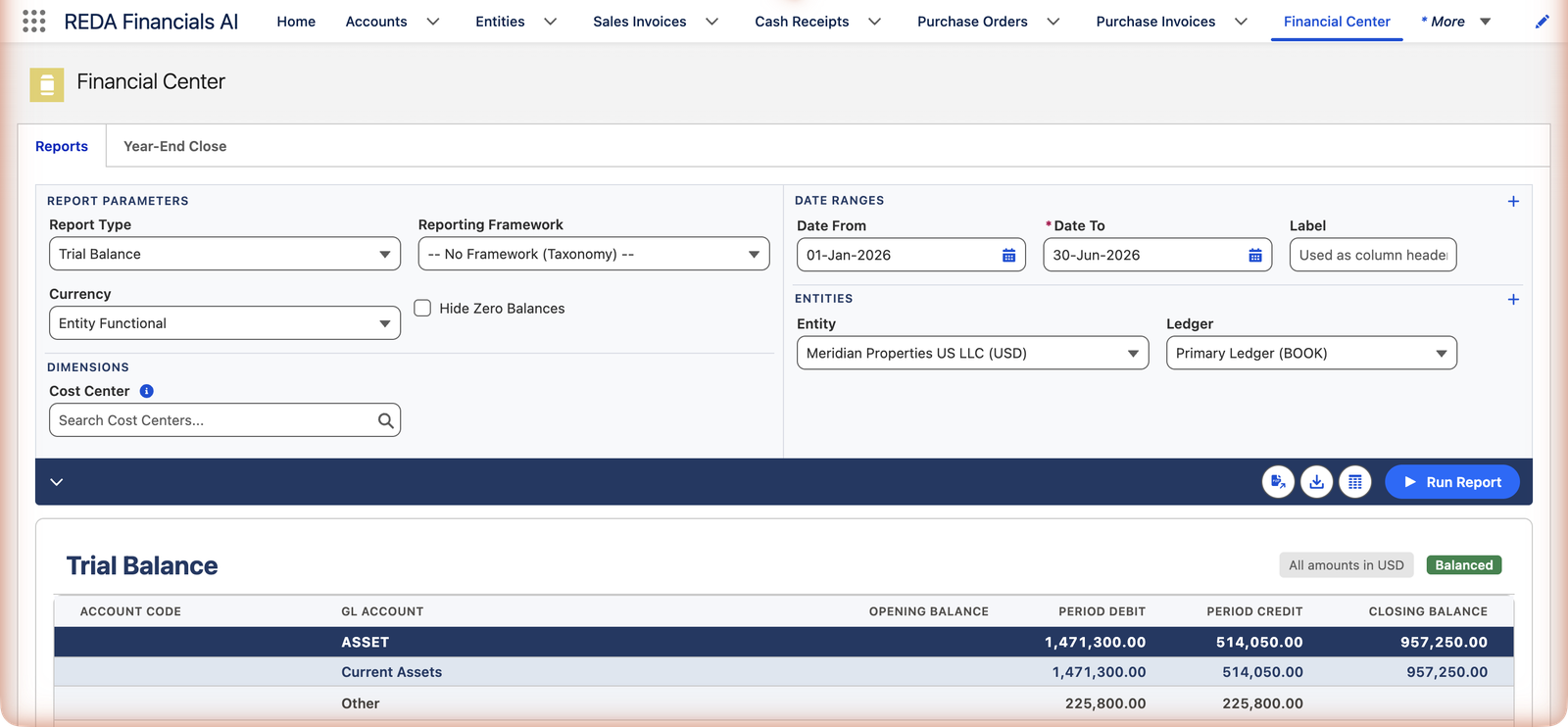The height and width of the screenshot is (727, 1568).
Task: Click the Run Report button
Action: pyautogui.click(x=1452, y=482)
